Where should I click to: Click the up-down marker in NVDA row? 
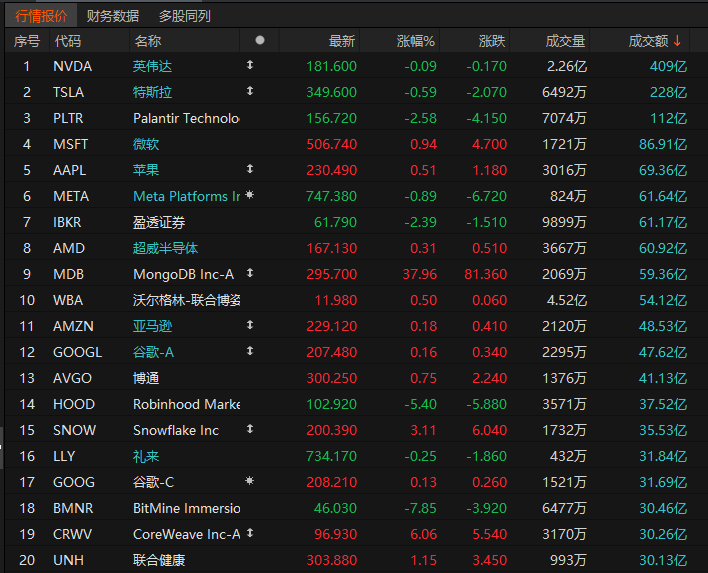coord(250,65)
